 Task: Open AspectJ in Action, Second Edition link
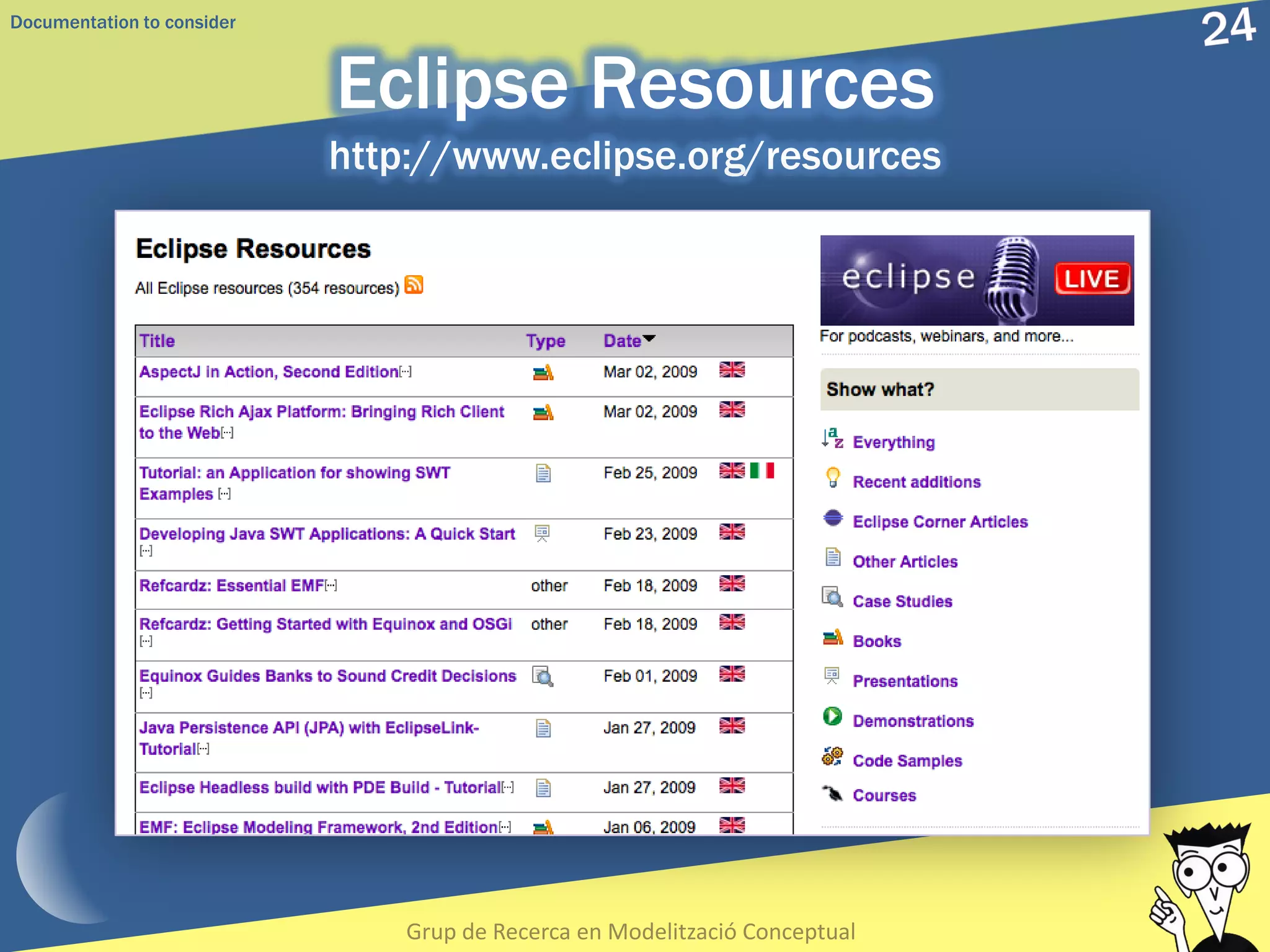[269, 371]
